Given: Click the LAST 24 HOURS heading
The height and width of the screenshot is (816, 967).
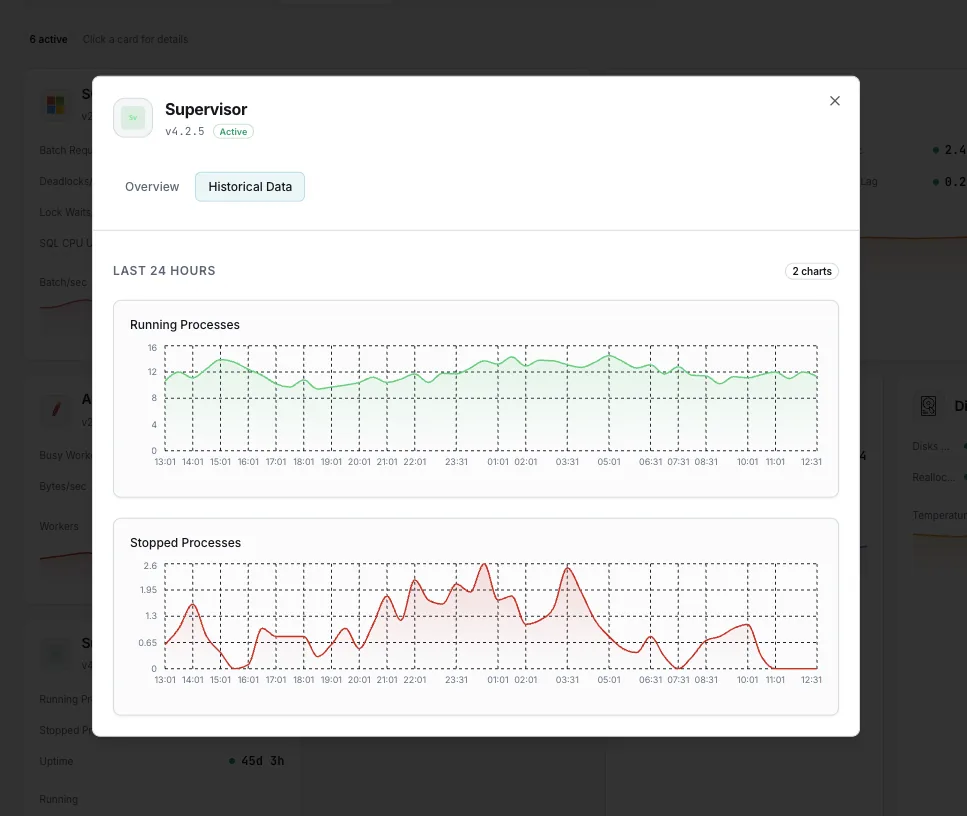Looking at the screenshot, I should point(164,271).
